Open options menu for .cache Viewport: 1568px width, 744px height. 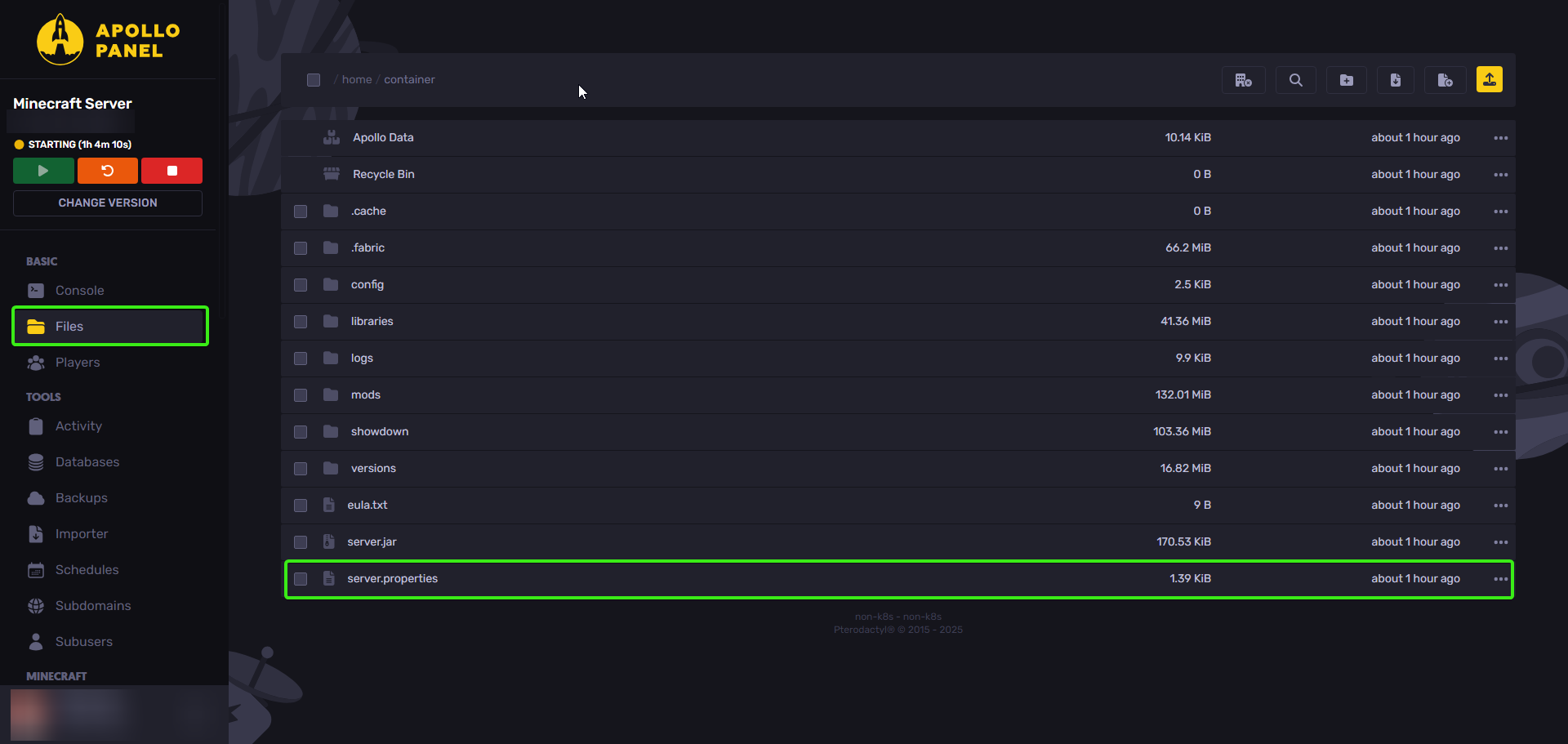[1500, 212]
